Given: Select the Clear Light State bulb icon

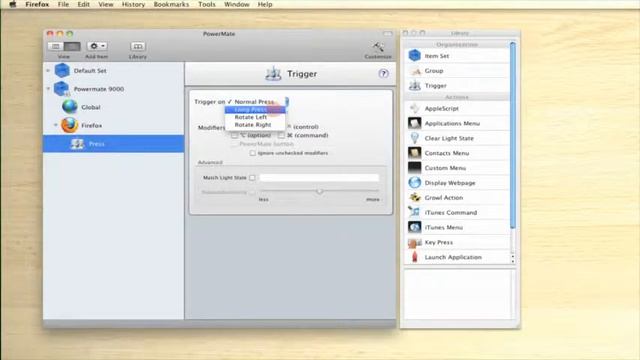Looking at the screenshot, I should point(415,138).
